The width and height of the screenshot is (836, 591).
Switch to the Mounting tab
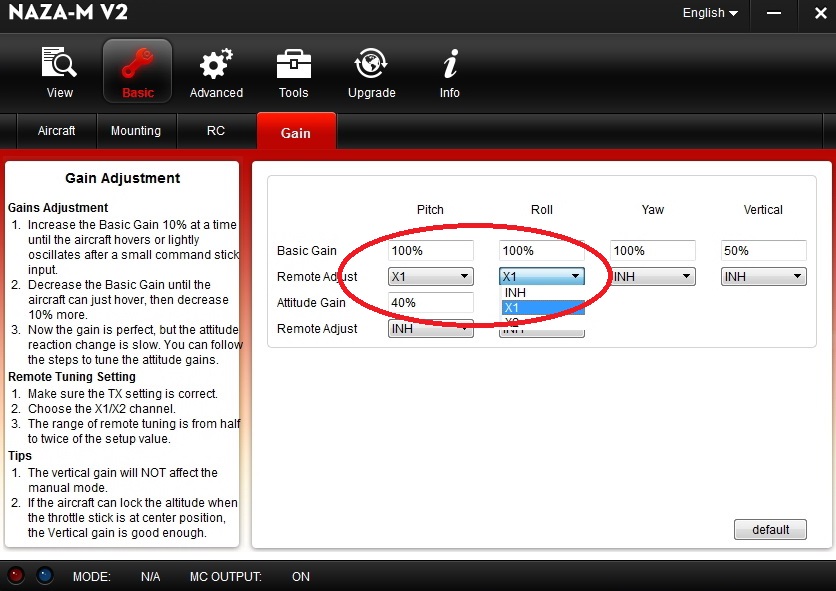[136, 131]
